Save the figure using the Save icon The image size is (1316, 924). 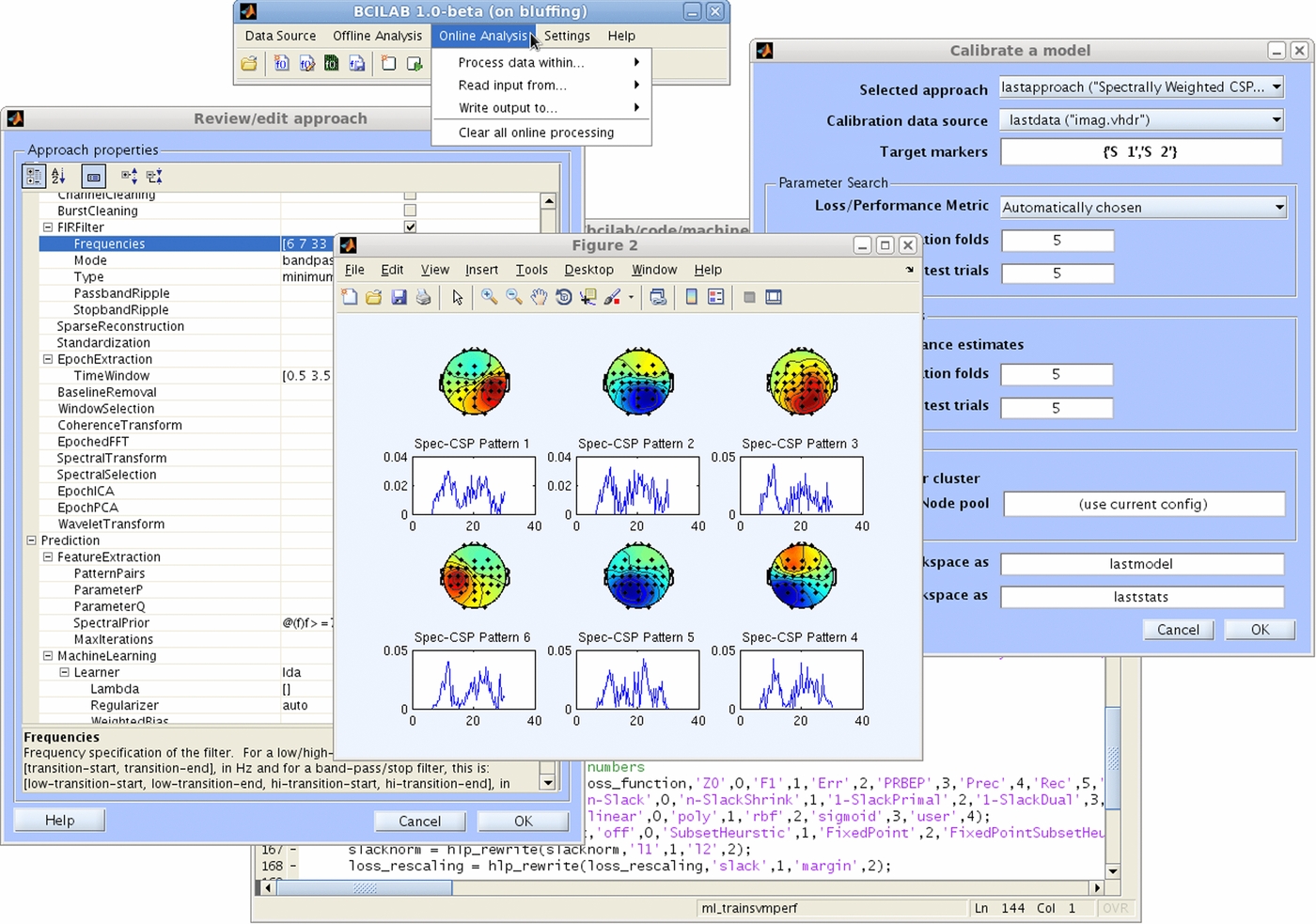click(399, 297)
